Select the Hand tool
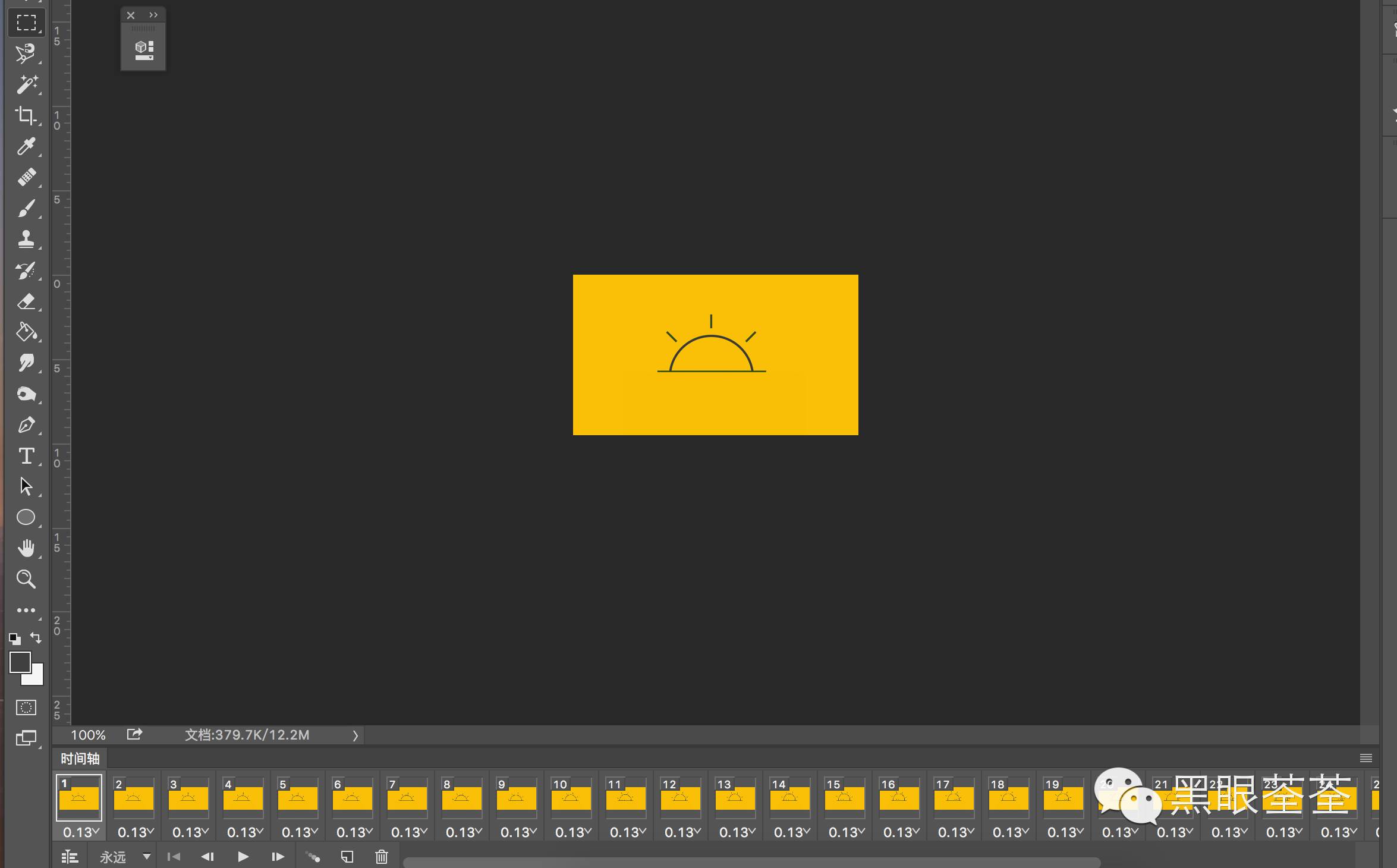Screen dimensions: 1397x868 (26, 549)
